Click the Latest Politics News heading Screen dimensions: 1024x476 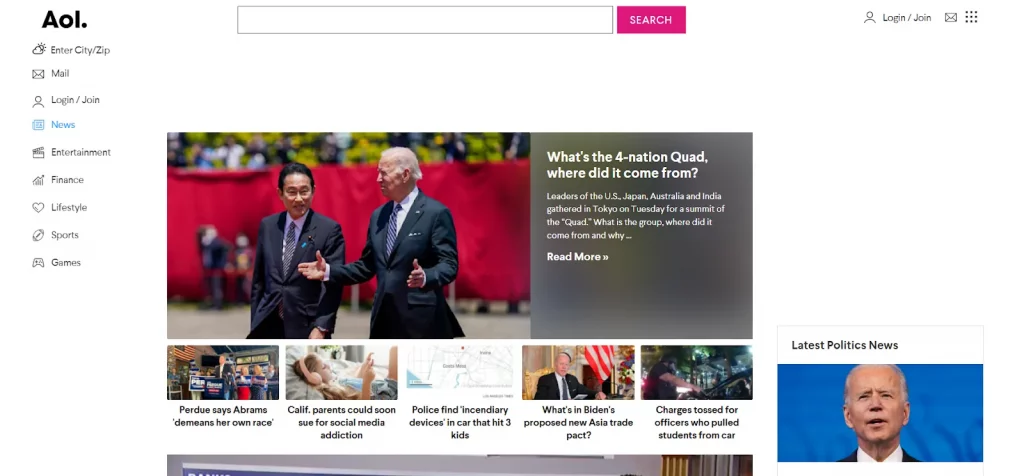(x=844, y=345)
